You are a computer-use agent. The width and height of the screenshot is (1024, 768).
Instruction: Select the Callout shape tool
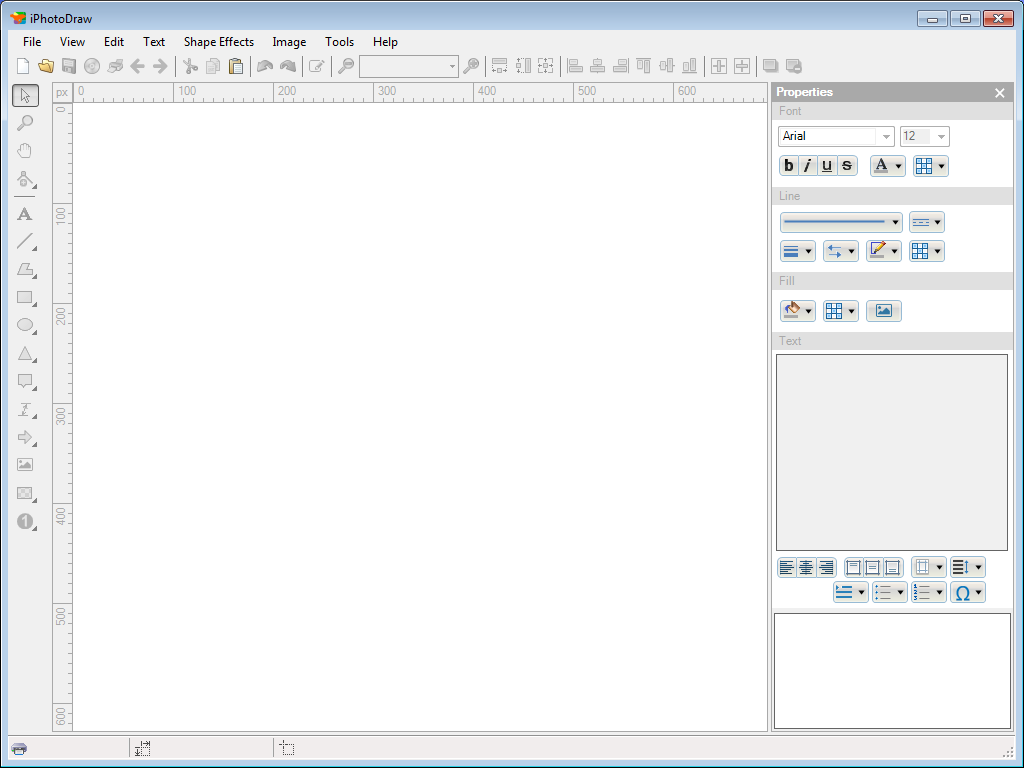tap(25, 381)
